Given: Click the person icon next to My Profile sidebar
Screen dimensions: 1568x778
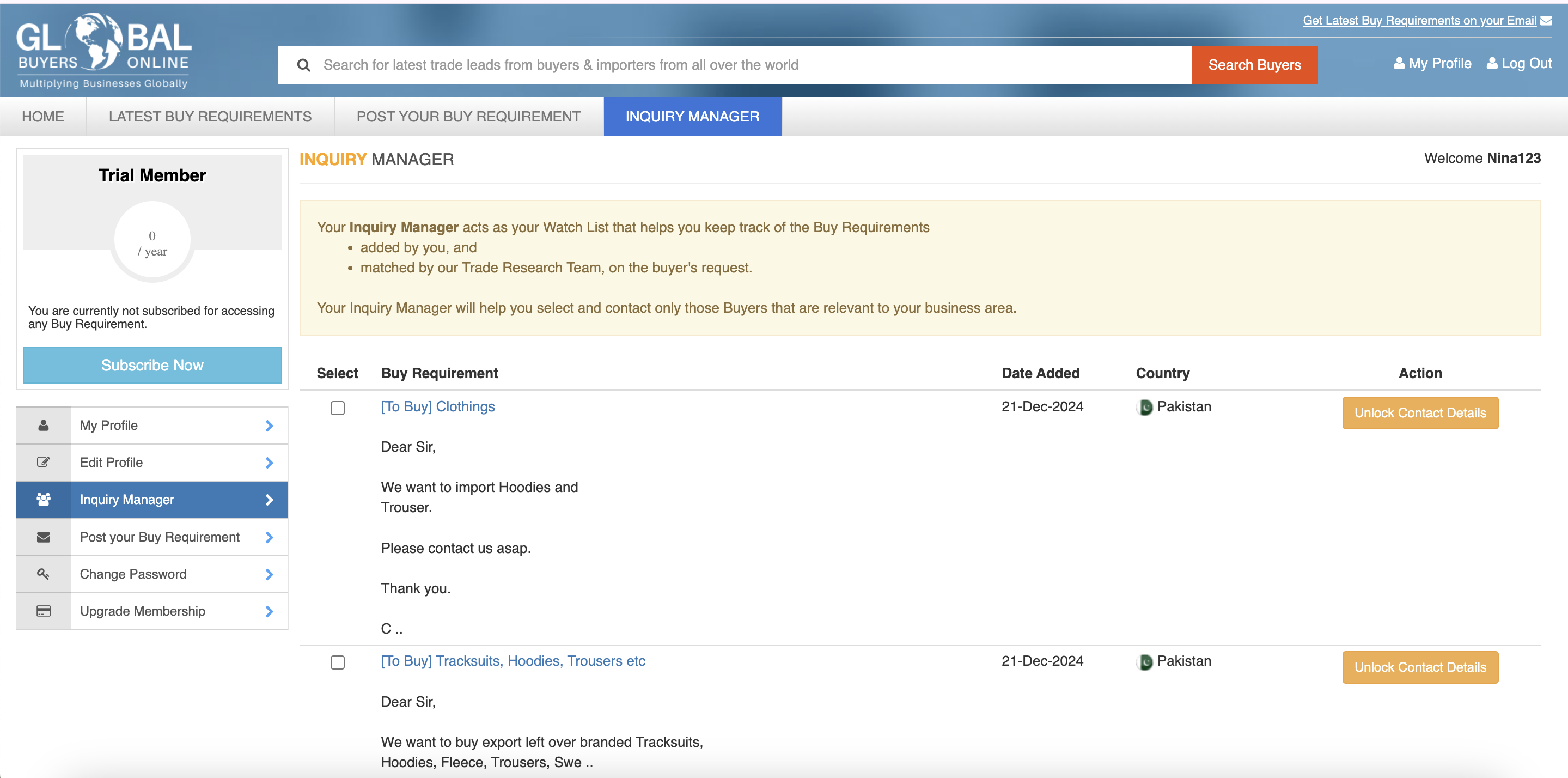Looking at the screenshot, I should (43, 426).
